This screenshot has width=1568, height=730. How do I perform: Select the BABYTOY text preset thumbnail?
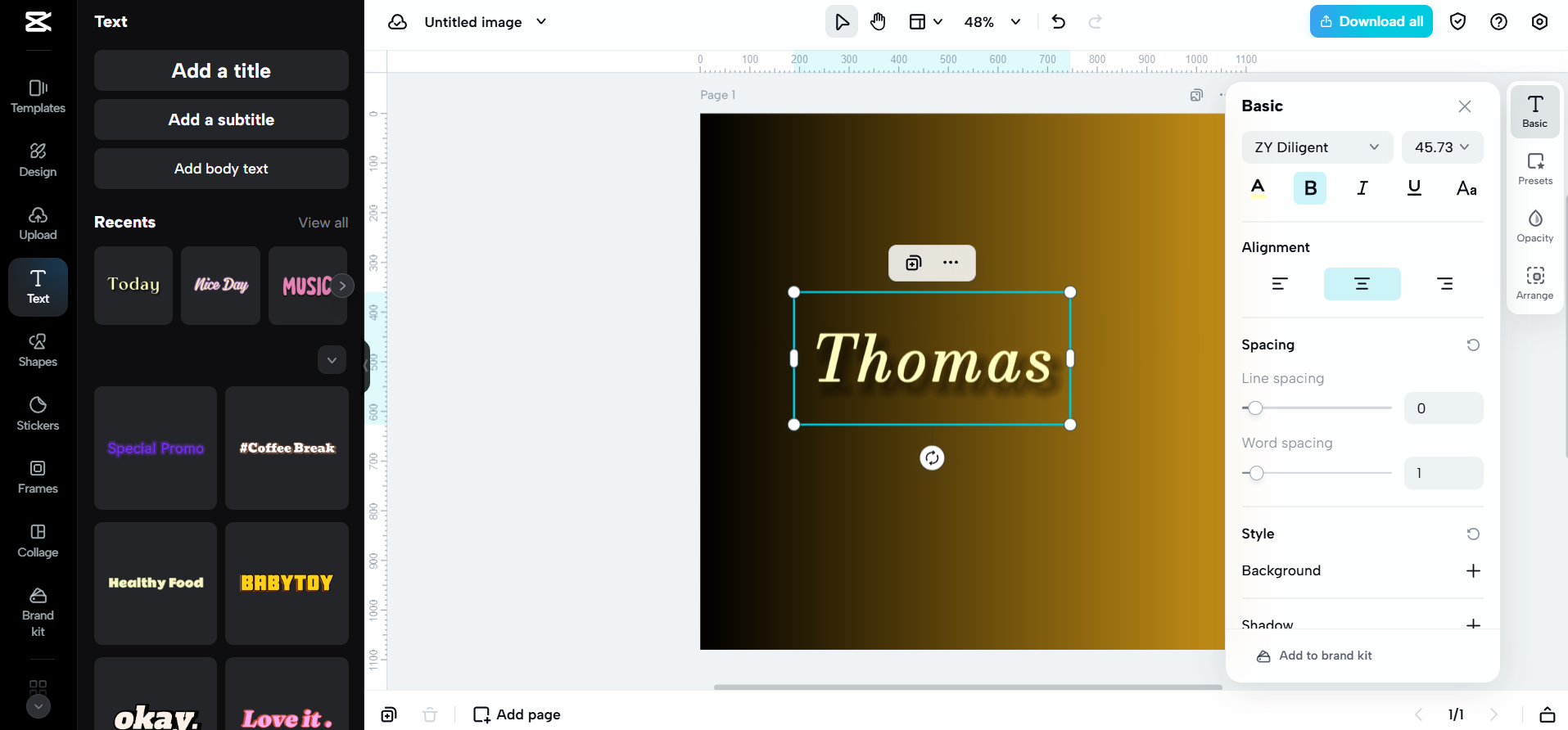[x=287, y=584]
